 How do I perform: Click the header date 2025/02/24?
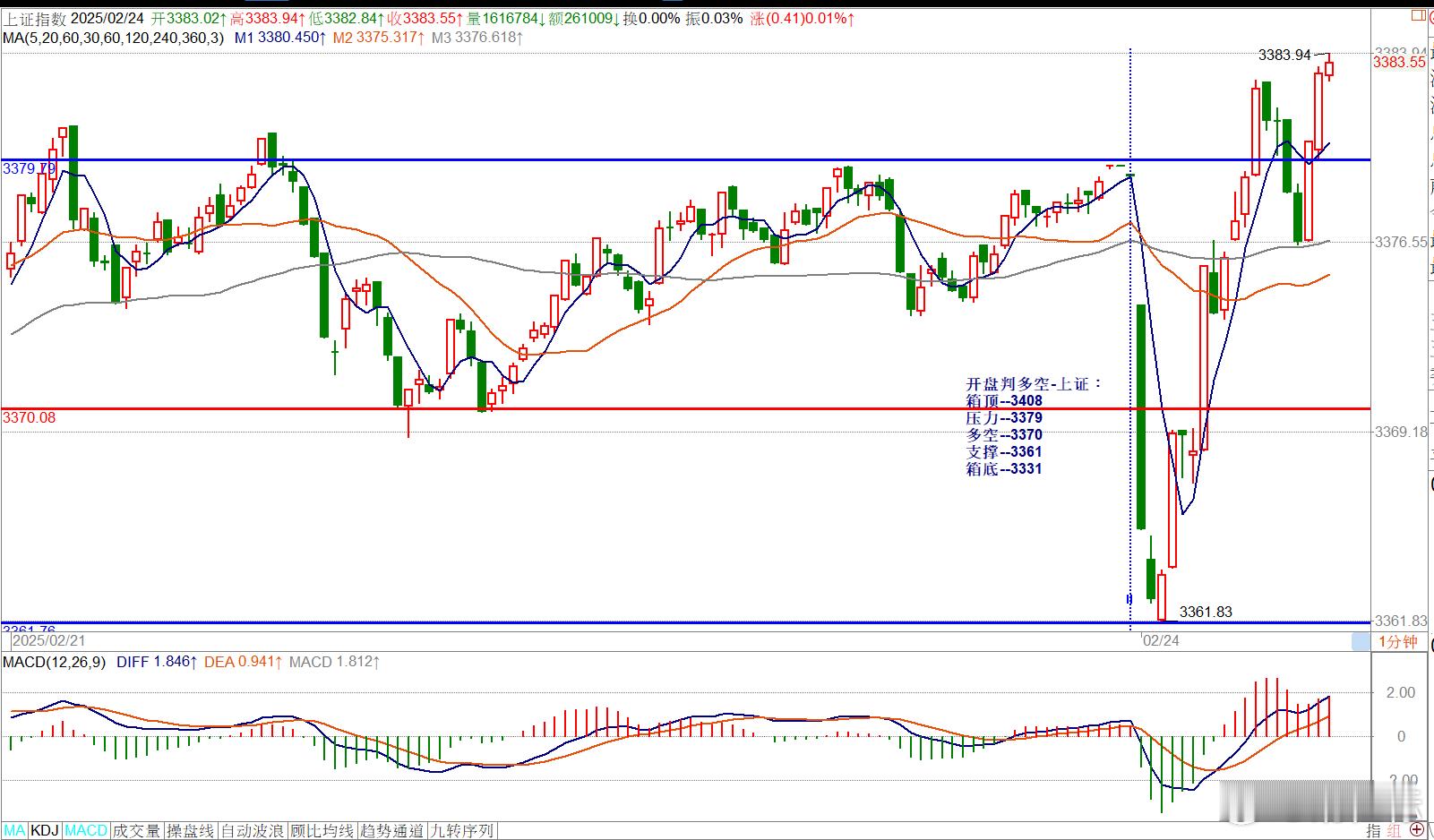[x=107, y=18]
